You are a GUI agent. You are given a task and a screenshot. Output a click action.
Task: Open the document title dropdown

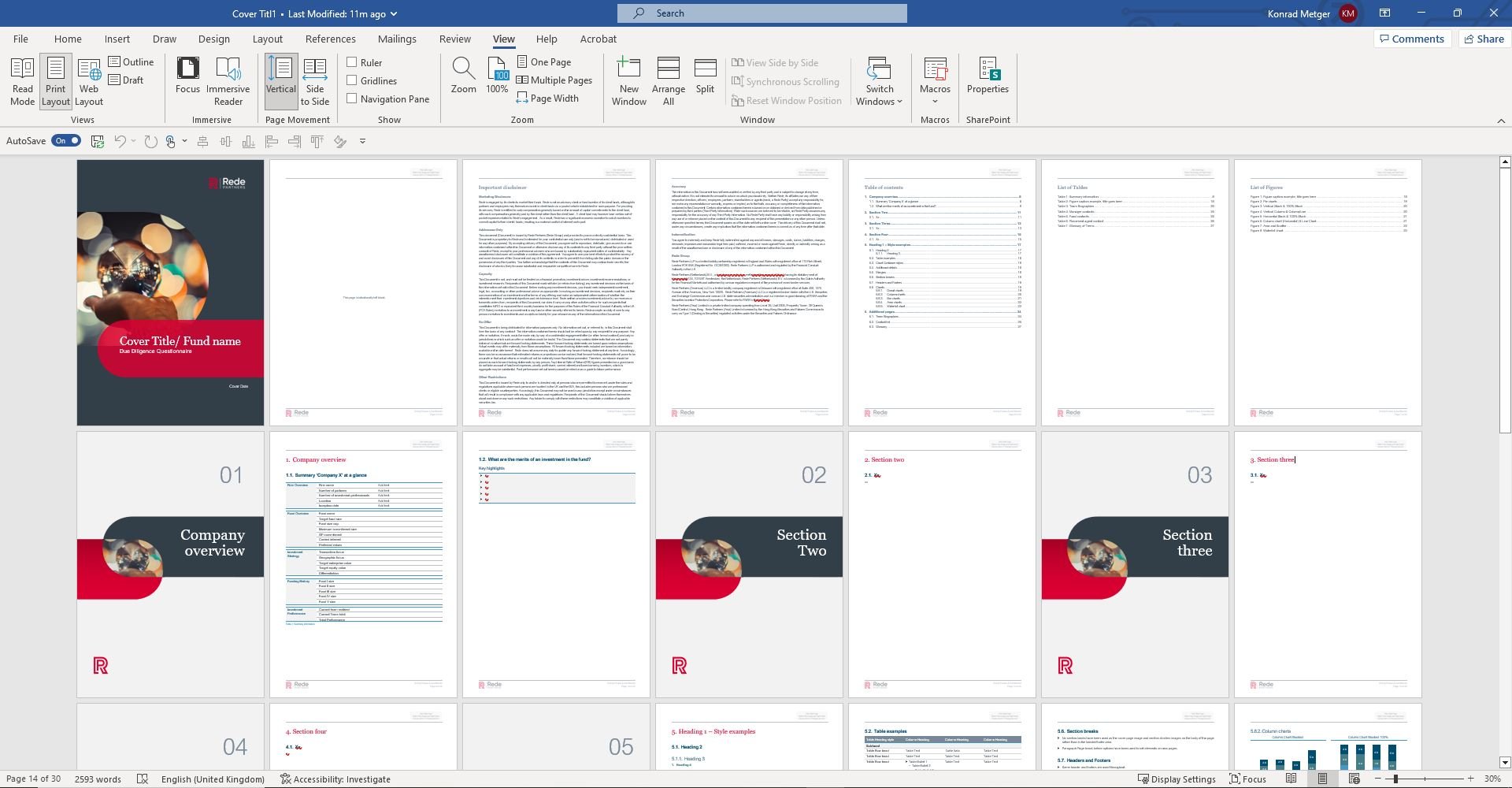click(x=394, y=13)
